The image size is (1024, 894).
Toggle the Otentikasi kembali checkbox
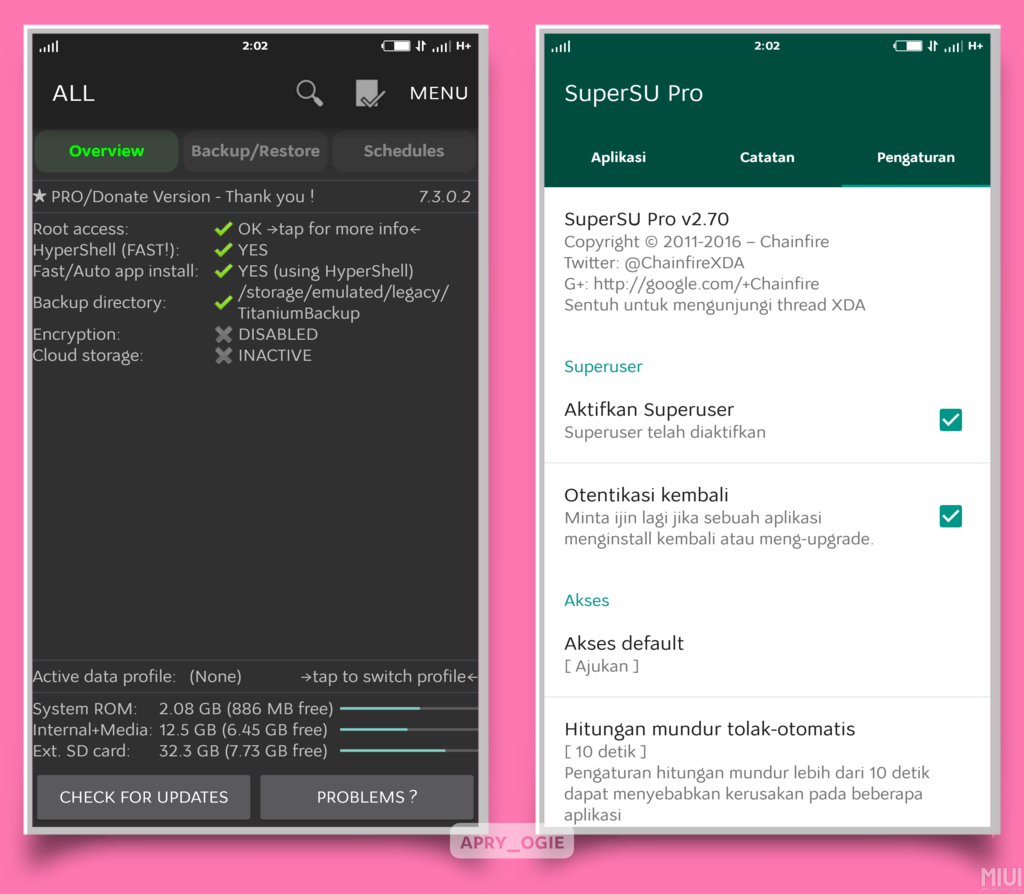click(950, 516)
